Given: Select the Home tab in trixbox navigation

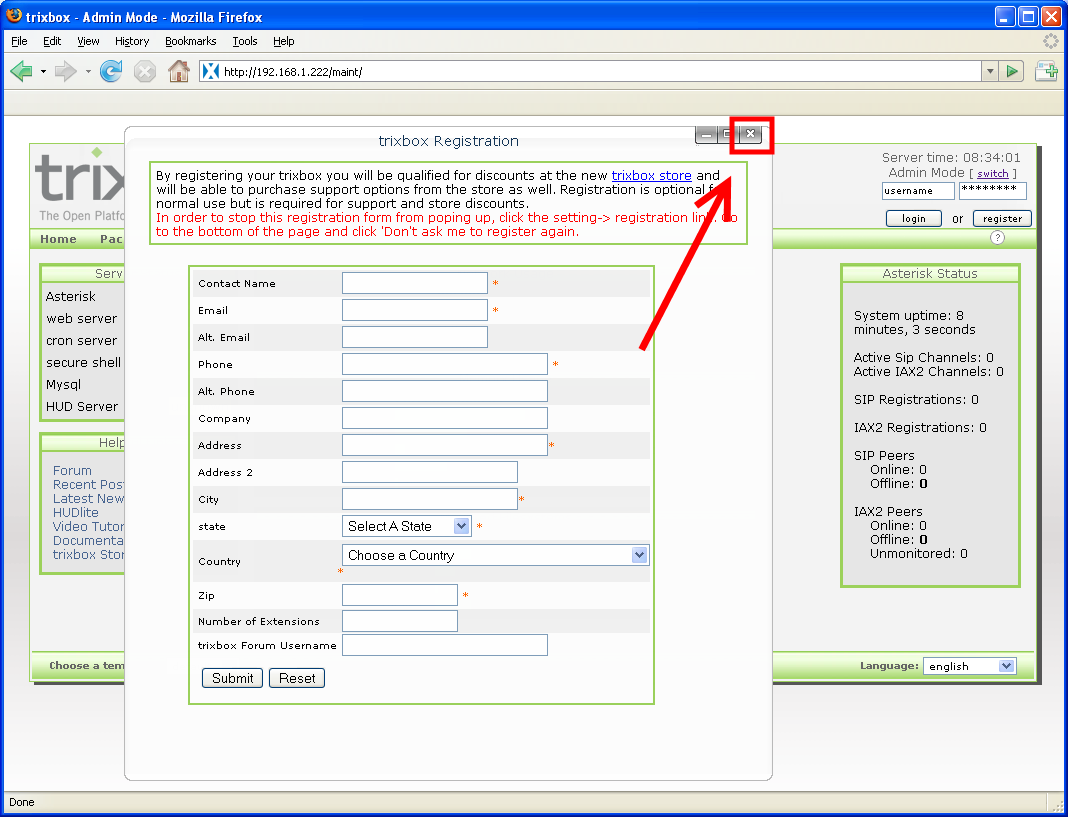Looking at the screenshot, I should [58, 239].
